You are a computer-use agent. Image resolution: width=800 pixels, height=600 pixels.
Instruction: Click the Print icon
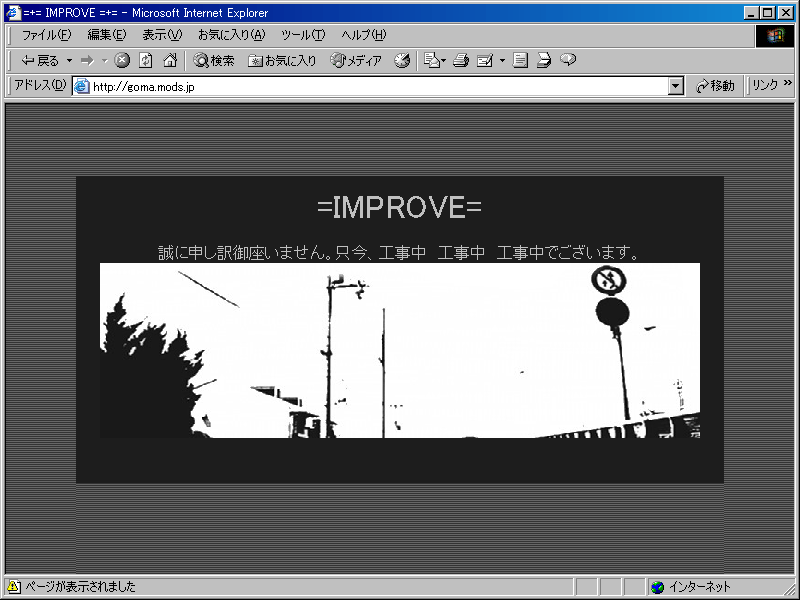[x=461, y=61]
